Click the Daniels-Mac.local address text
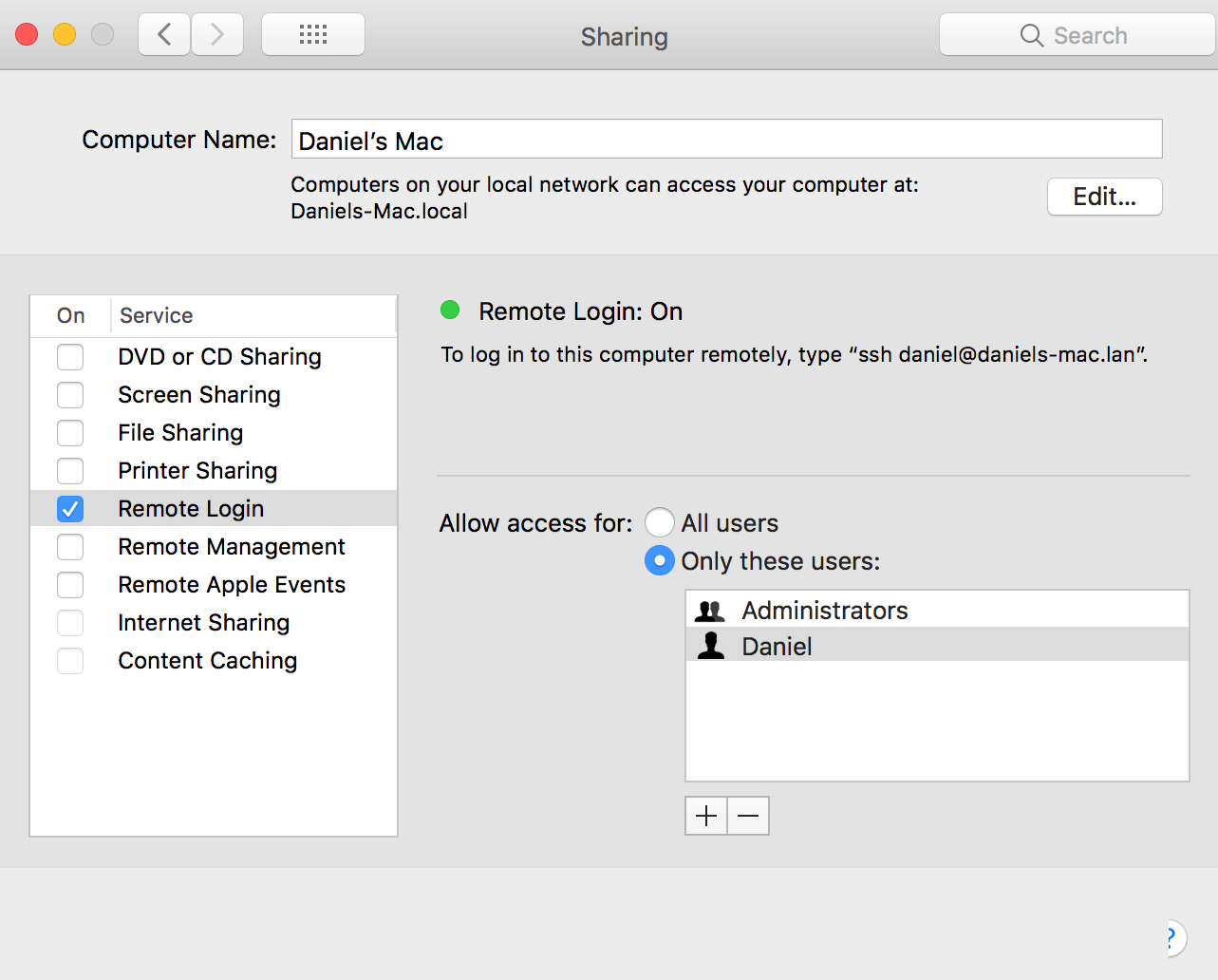 pos(379,211)
